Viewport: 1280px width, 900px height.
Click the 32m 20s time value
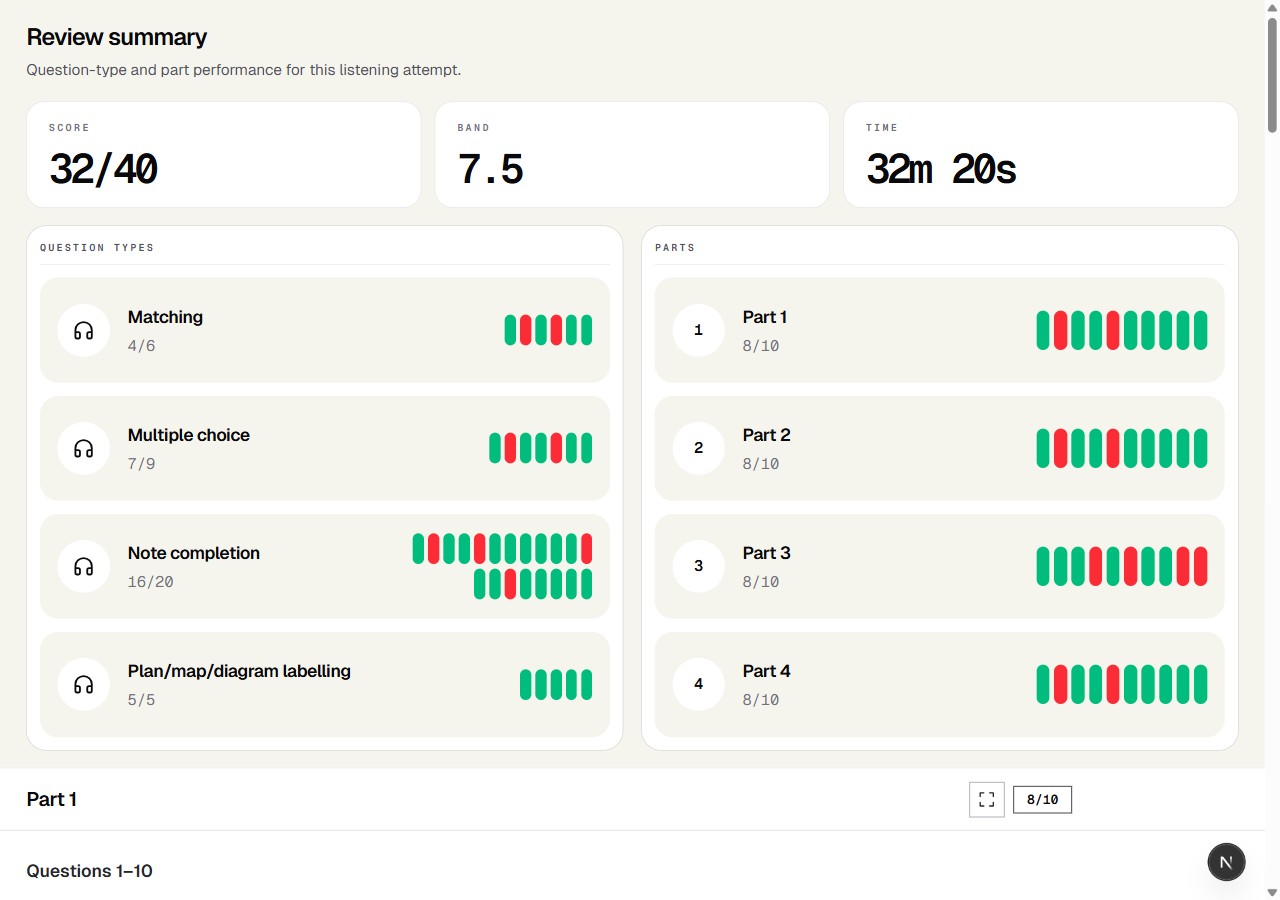click(x=941, y=169)
